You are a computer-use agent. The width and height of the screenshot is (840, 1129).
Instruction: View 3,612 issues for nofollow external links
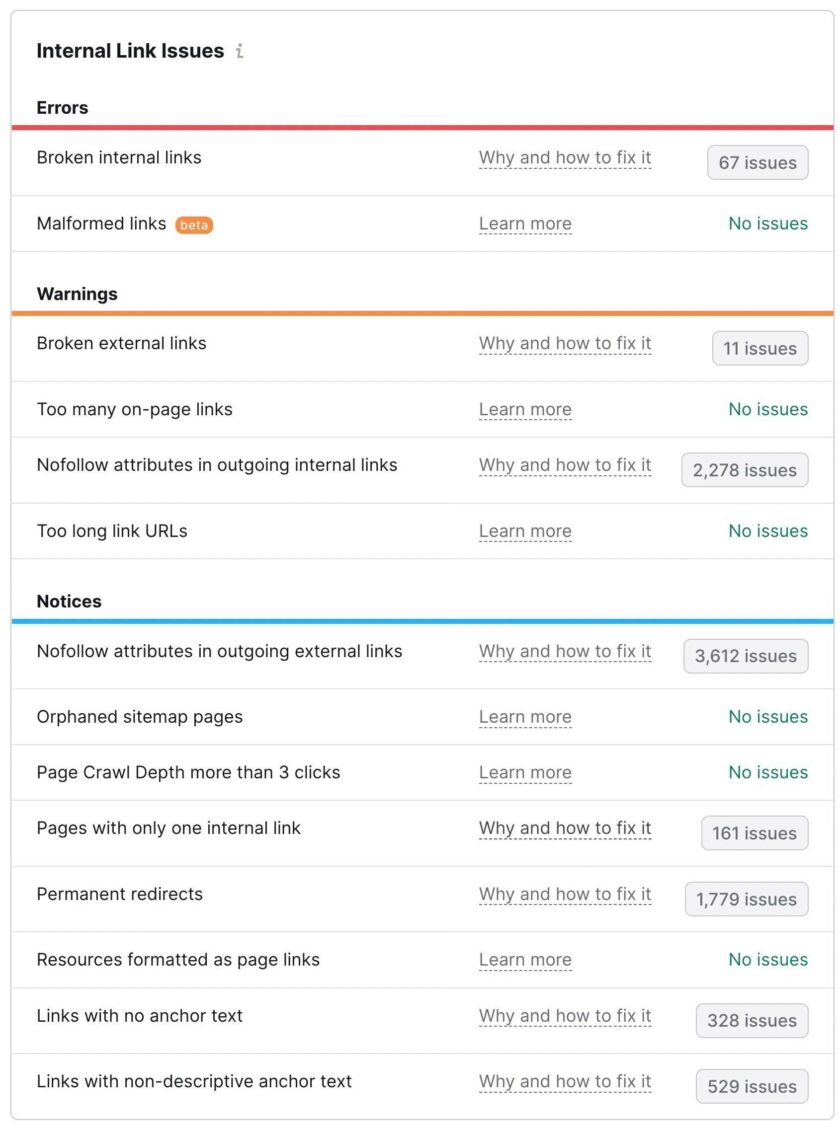(x=745, y=656)
